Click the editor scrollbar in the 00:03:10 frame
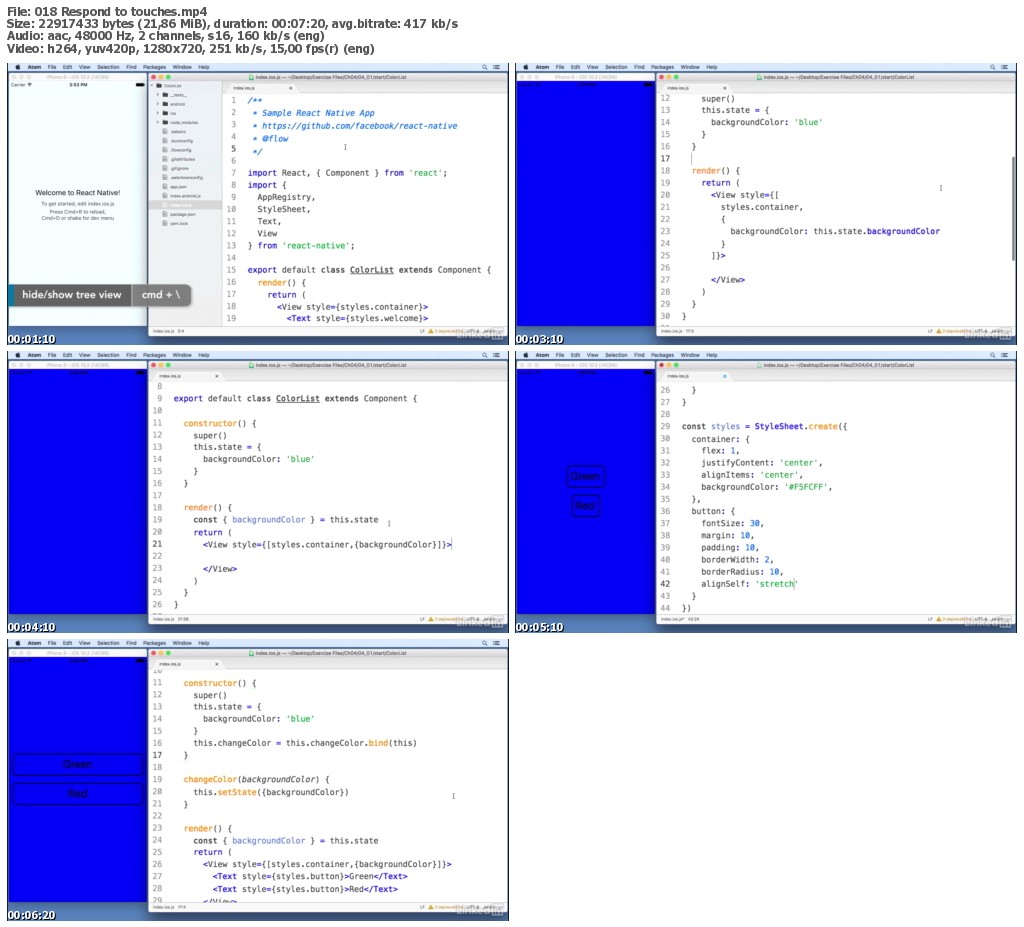Viewport: 1024px width, 927px height. (1013, 208)
